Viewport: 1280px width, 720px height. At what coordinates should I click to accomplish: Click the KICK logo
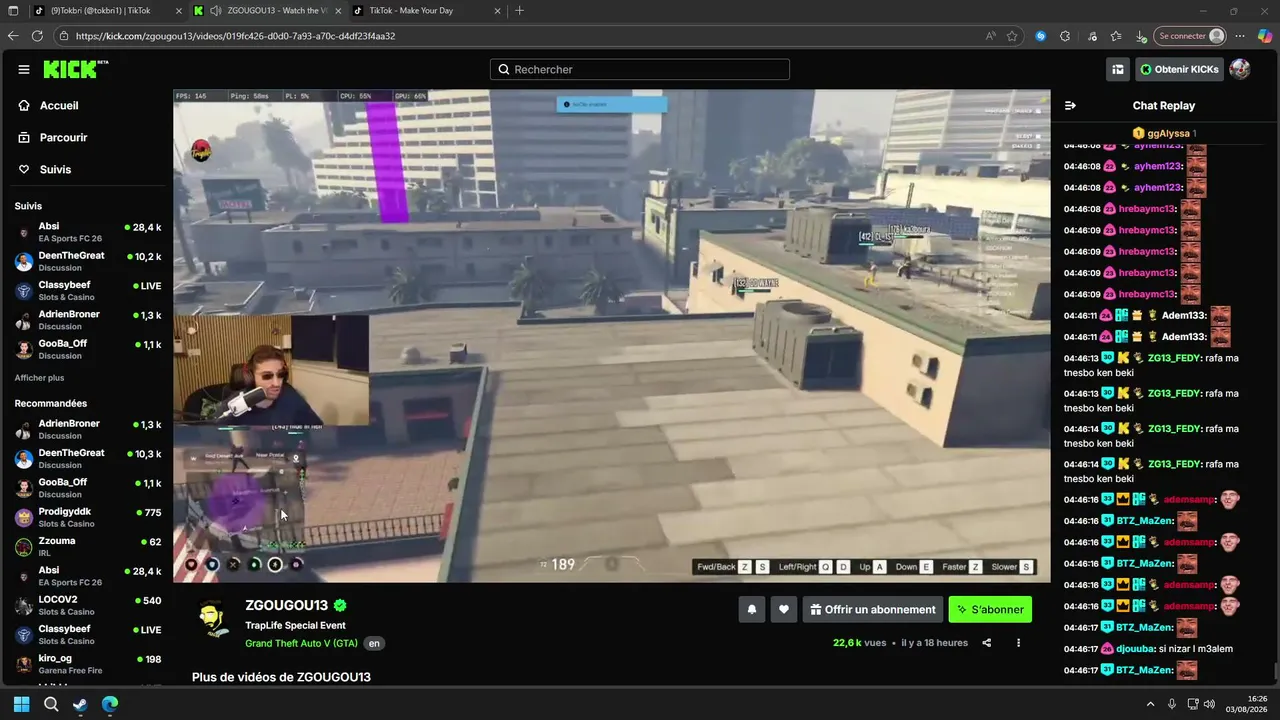[75, 69]
